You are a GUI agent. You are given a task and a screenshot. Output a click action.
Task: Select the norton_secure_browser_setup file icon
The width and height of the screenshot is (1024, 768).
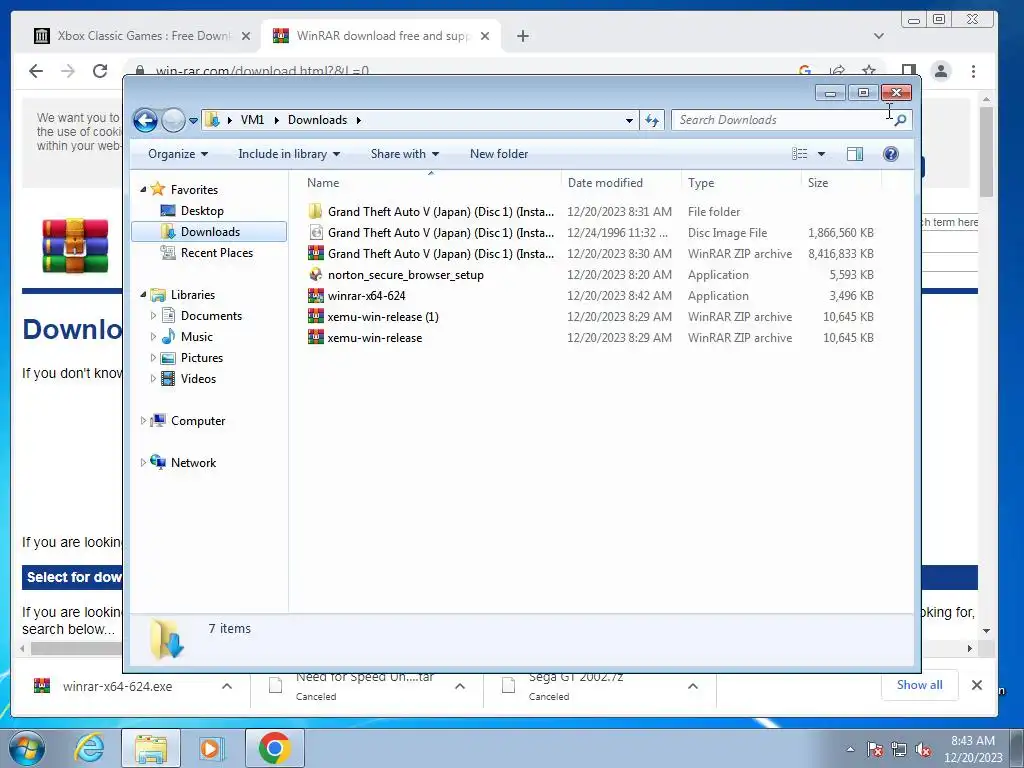(315, 274)
